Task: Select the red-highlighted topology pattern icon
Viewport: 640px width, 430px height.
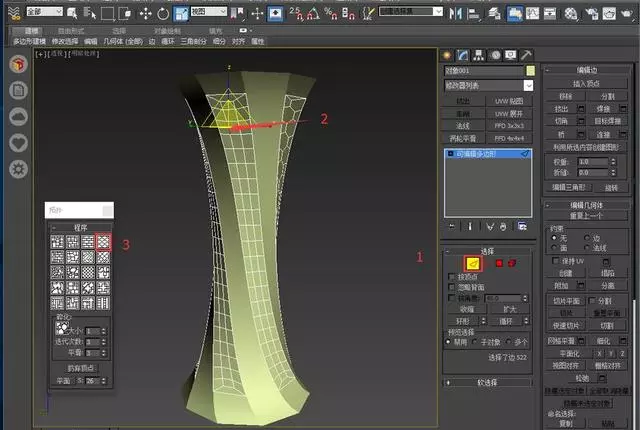Action: (x=103, y=242)
